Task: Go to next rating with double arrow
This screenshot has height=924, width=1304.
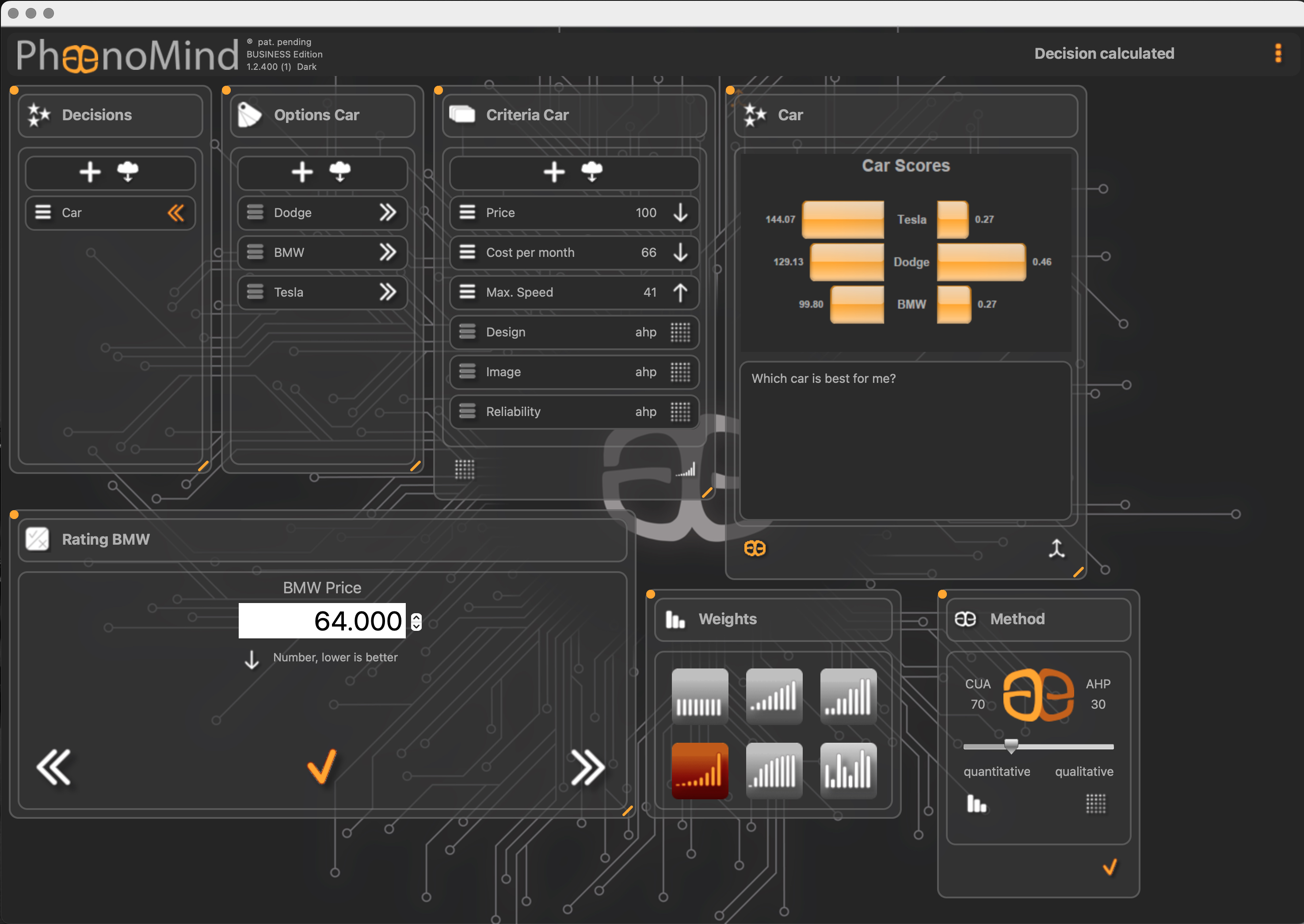Action: (588, 767)
